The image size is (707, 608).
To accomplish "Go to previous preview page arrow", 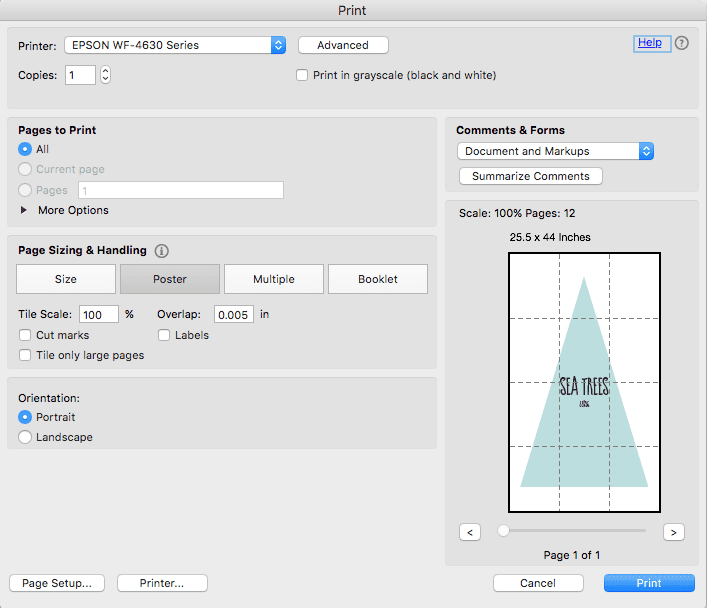I will point(470,532).
